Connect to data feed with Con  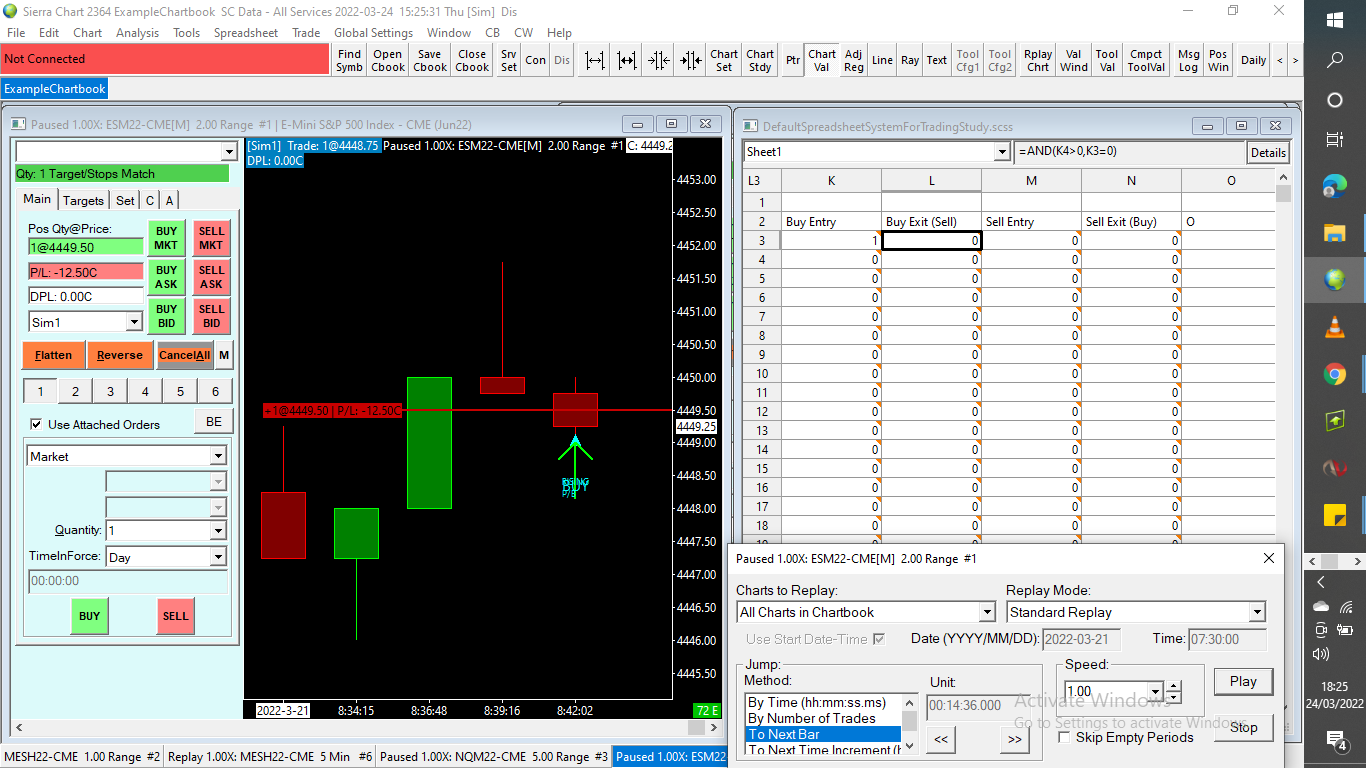536,60
